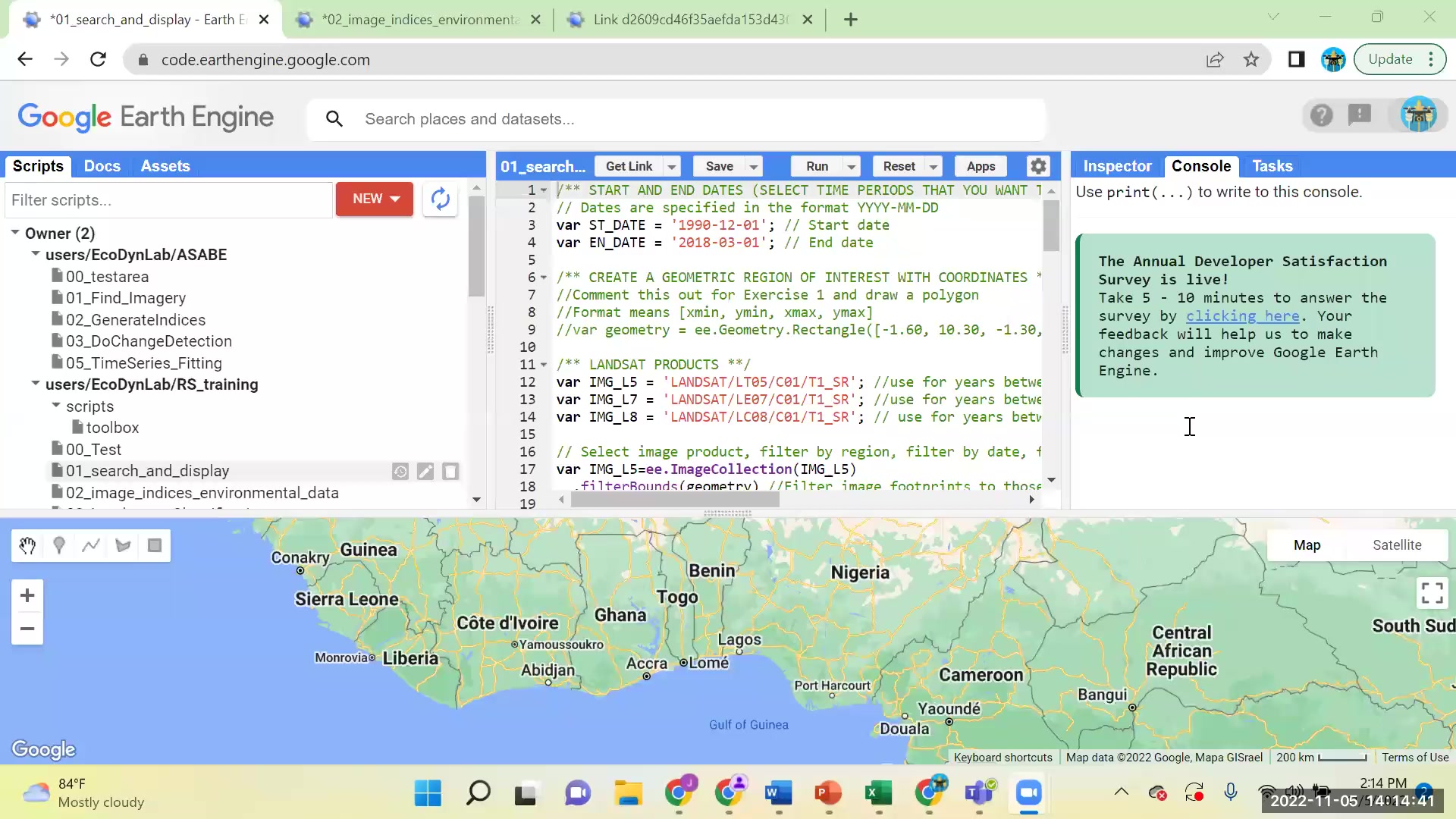Click the map zoom in button
This screenshot has width=1456, height=819.
(x=27, y=596)
